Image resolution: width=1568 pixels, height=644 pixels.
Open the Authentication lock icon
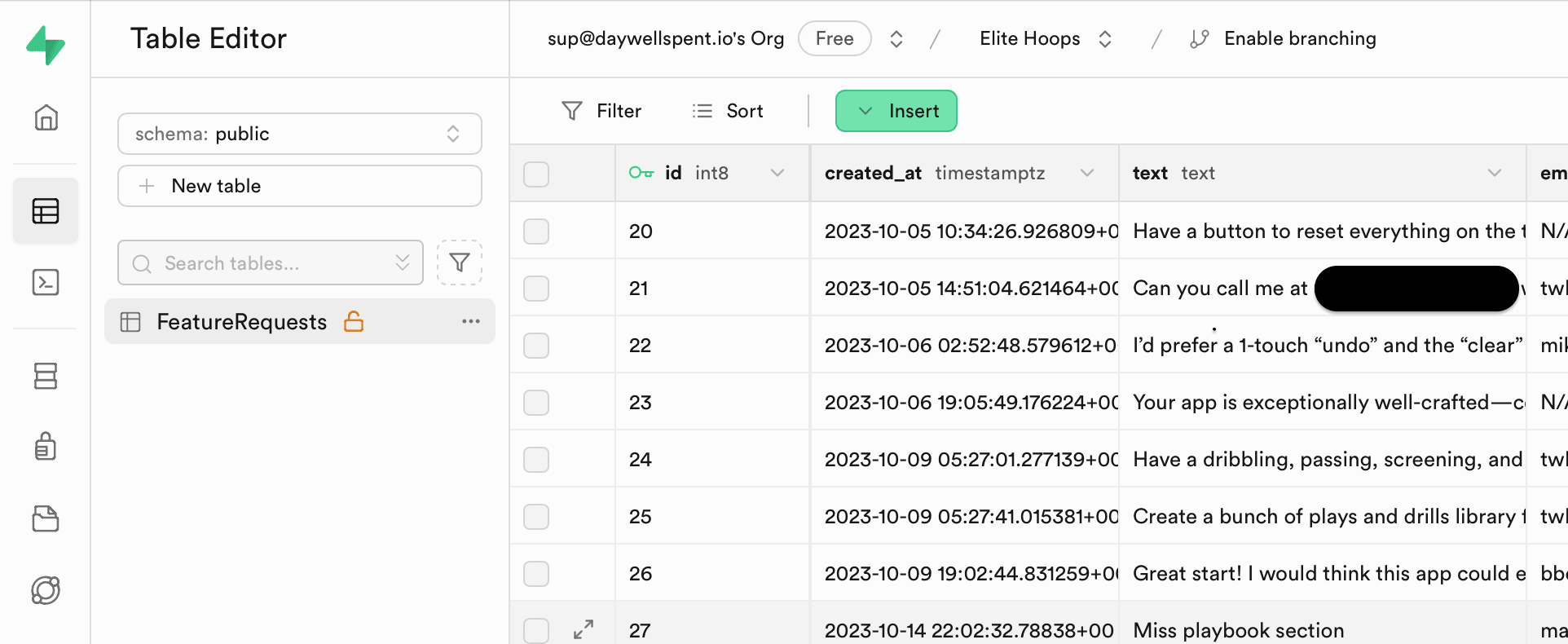tap(46, 447)
